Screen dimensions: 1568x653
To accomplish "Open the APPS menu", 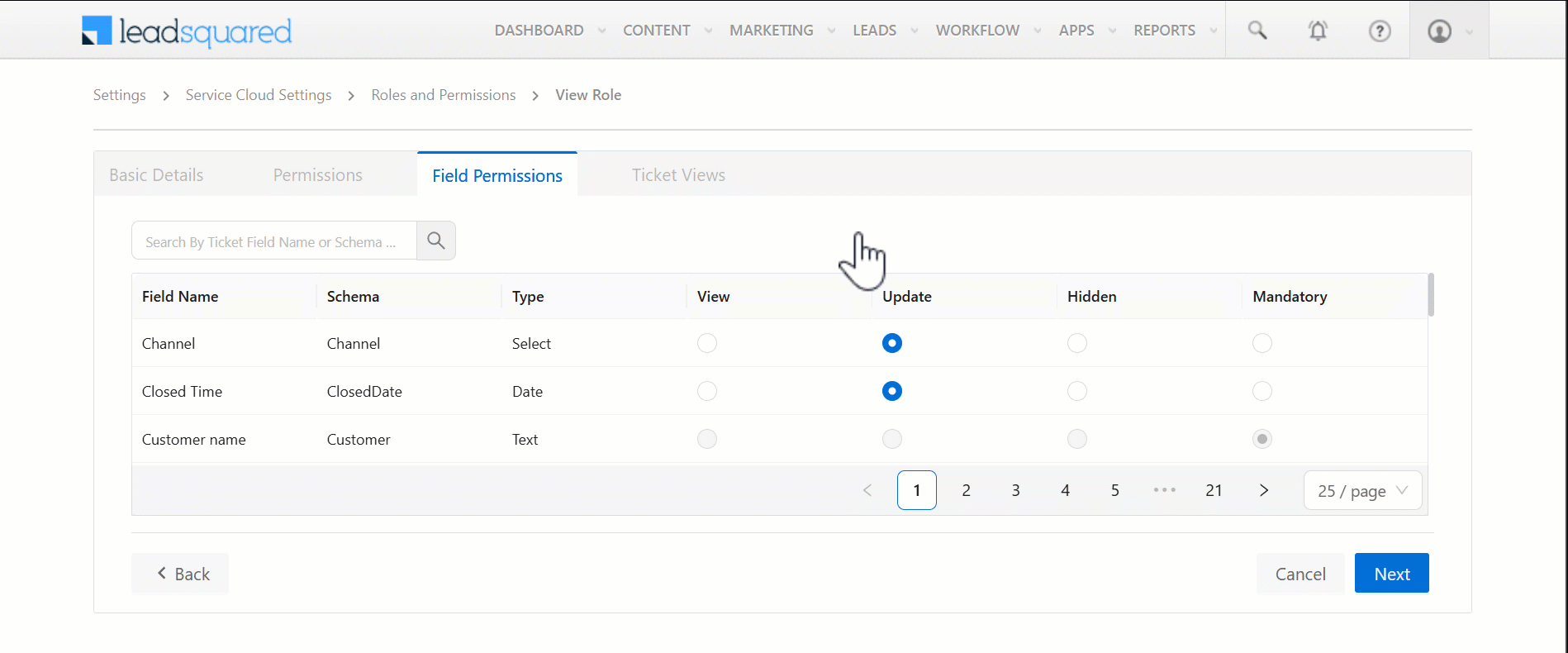I will point(1076,31).
